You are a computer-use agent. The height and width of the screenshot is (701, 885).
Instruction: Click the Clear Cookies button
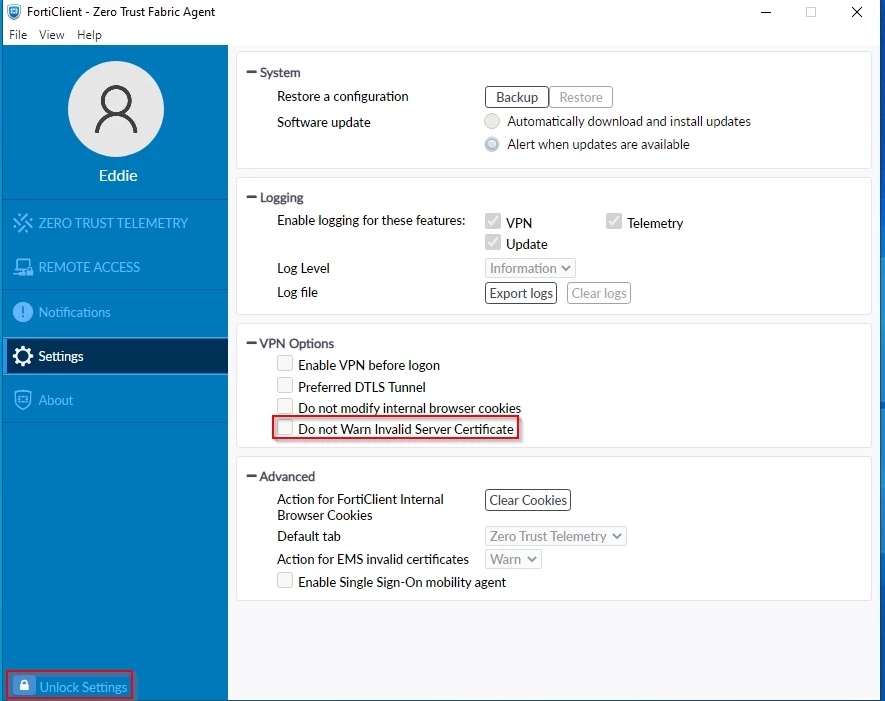[x=528, y=500]
